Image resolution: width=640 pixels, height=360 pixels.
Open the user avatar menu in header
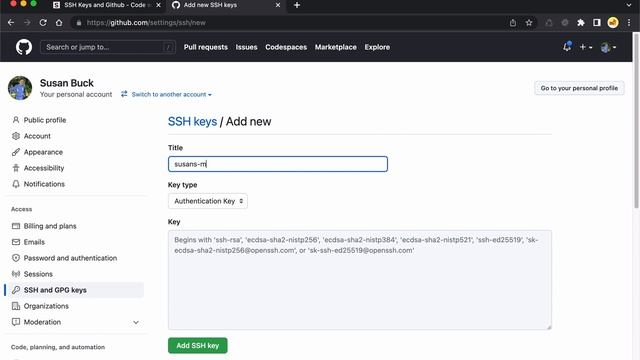click(x=608, y=47)
